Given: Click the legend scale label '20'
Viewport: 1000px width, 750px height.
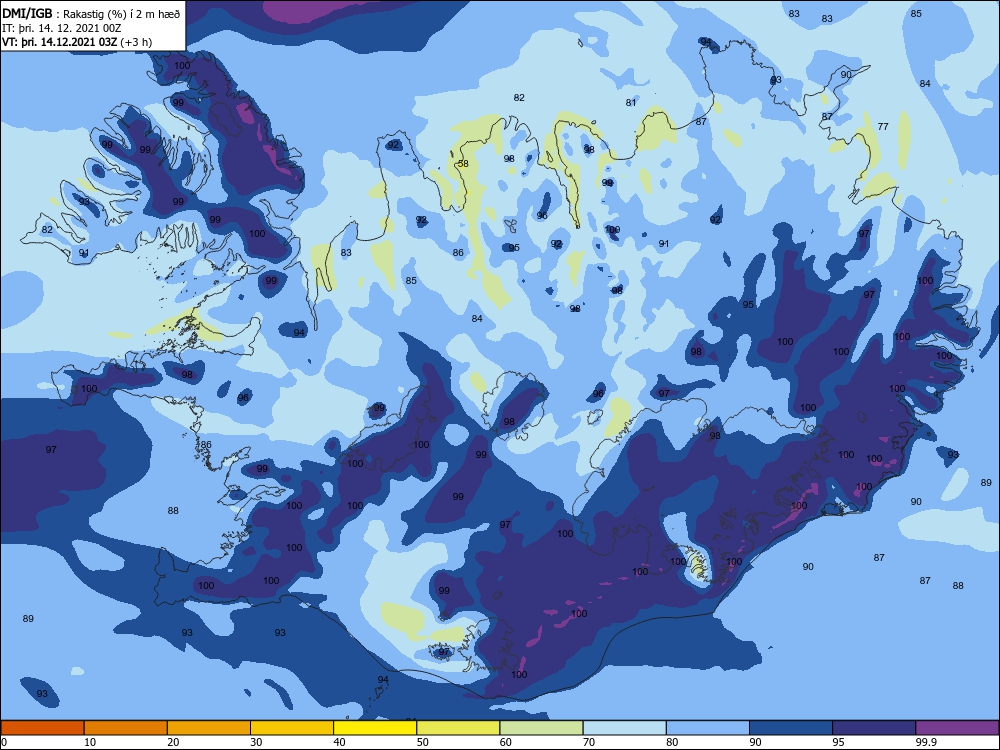Looking at the screenshot, I should click(x=173, y=742).
